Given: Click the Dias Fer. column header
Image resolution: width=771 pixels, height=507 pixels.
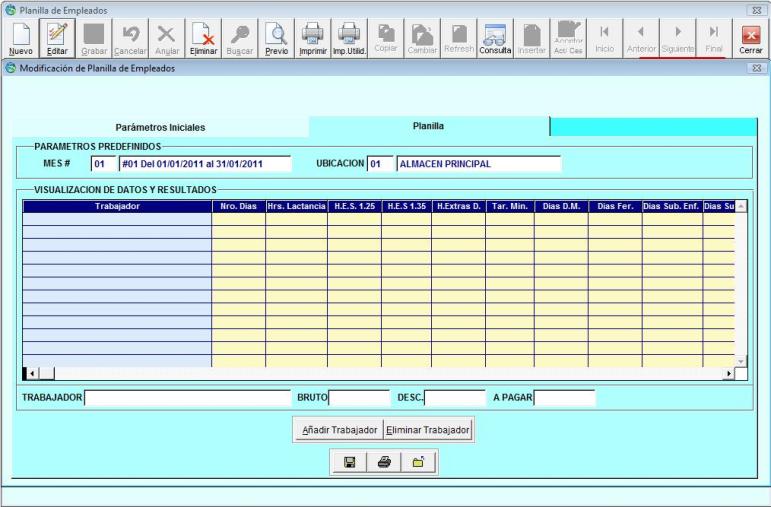Looking at the screenshot, I should coord(615,206).
